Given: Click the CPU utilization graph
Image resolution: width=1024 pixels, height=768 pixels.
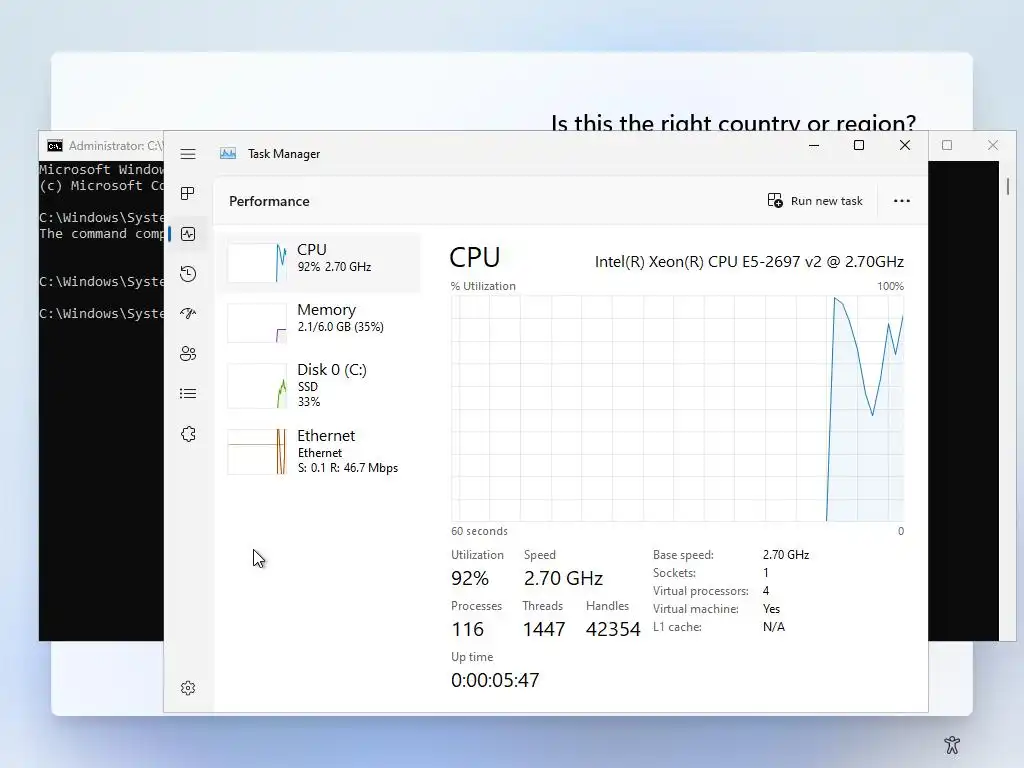Looking at the screenshot, I should click(x=677, y=408).
